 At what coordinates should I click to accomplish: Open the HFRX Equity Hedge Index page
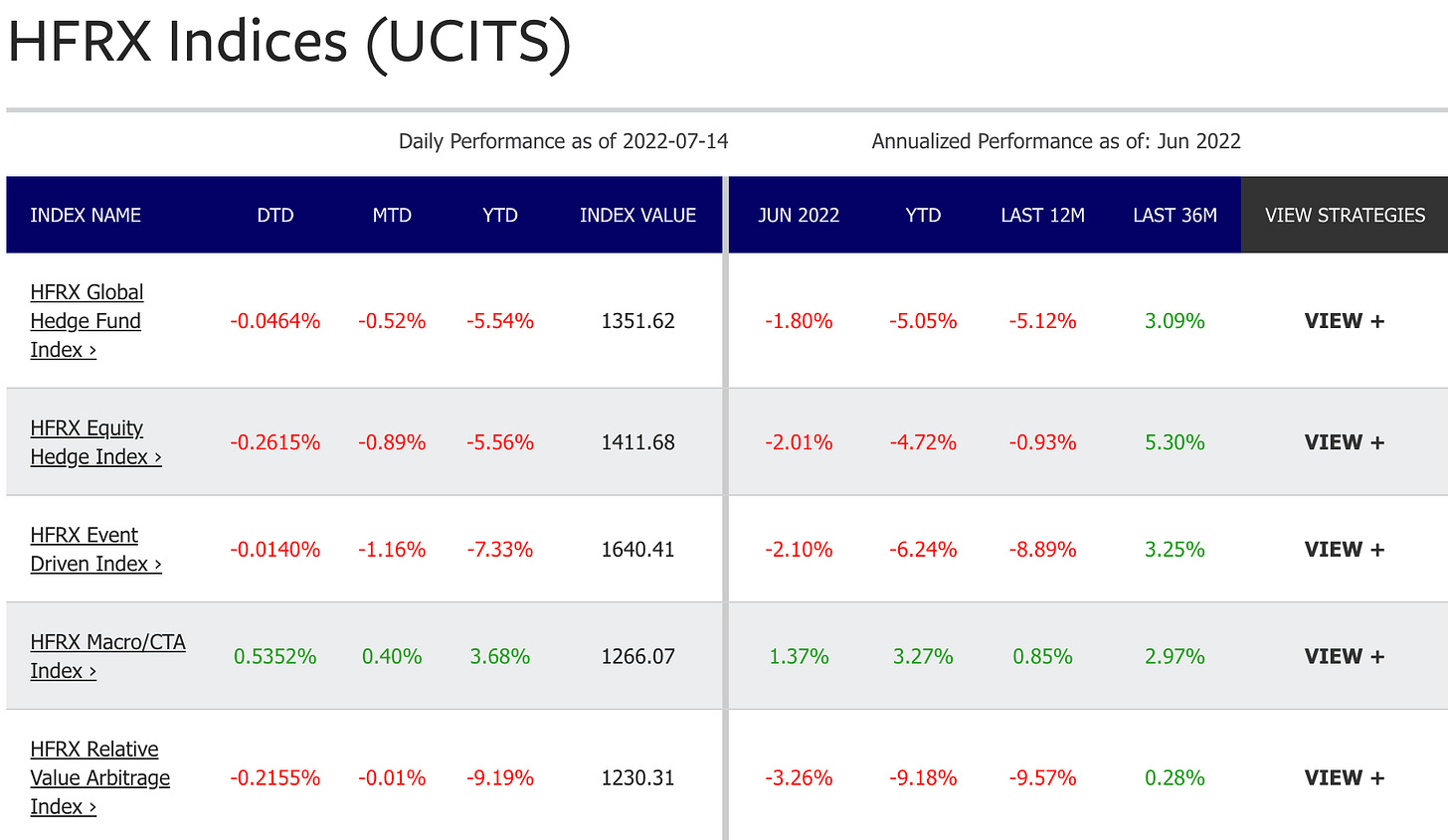click(x=95, y=441)
